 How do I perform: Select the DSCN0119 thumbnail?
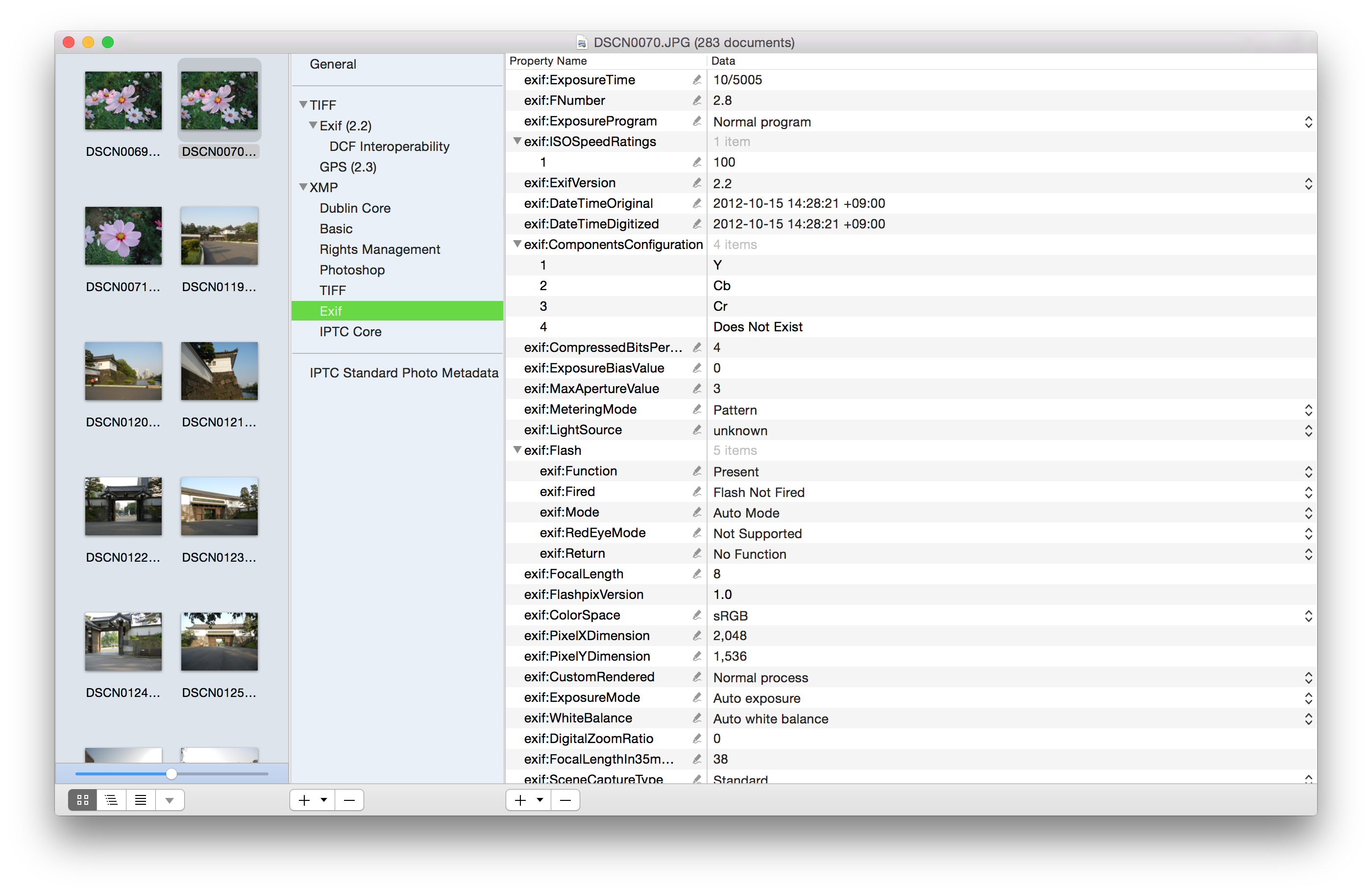pos(219,236)
